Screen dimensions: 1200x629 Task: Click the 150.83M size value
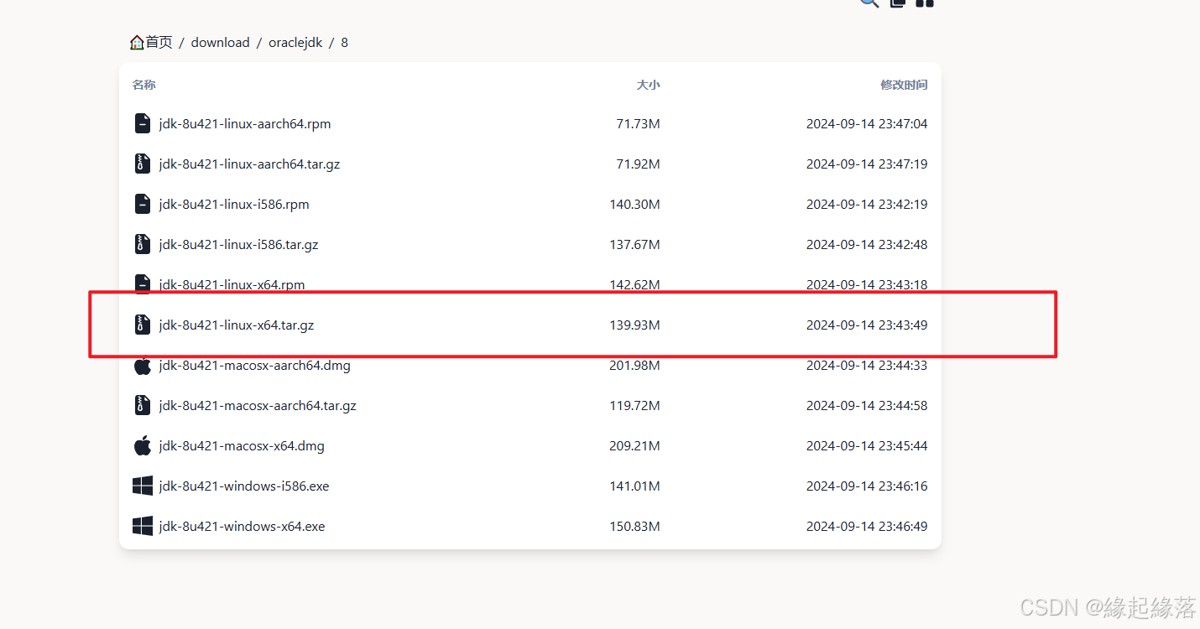click(635, 526)
